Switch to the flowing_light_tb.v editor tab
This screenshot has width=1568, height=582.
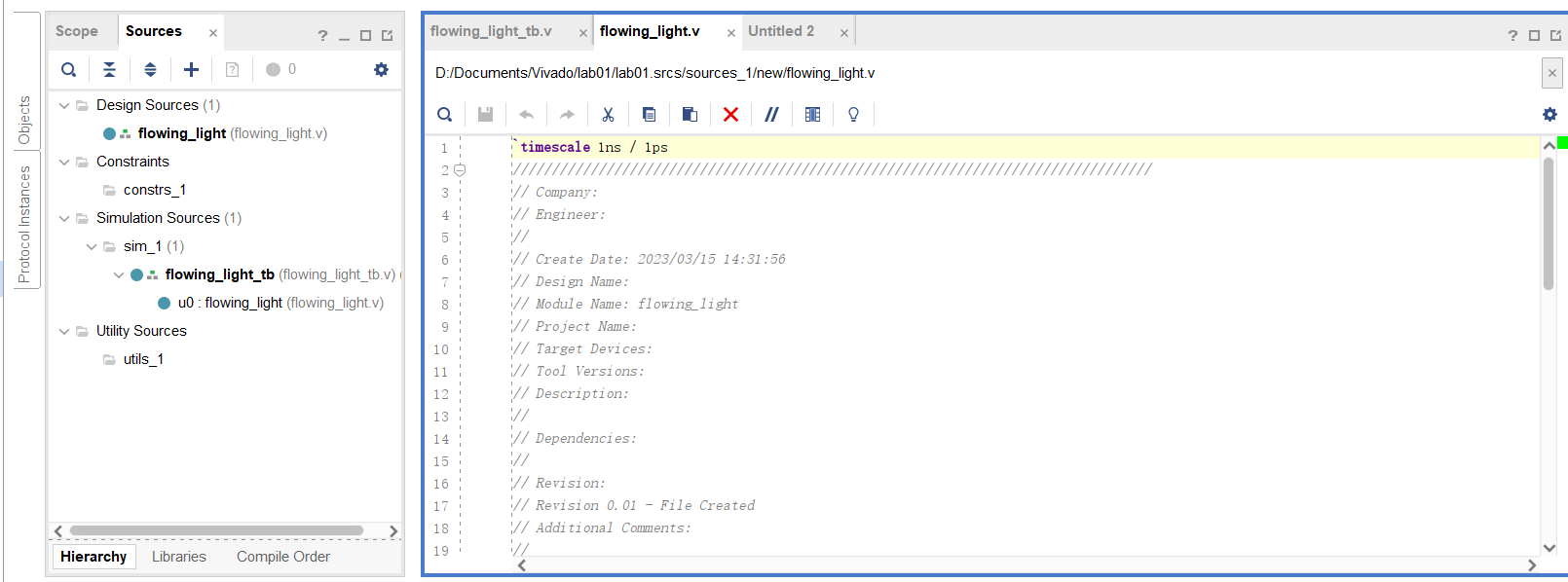pyautogui.click(x=491, y=31)
